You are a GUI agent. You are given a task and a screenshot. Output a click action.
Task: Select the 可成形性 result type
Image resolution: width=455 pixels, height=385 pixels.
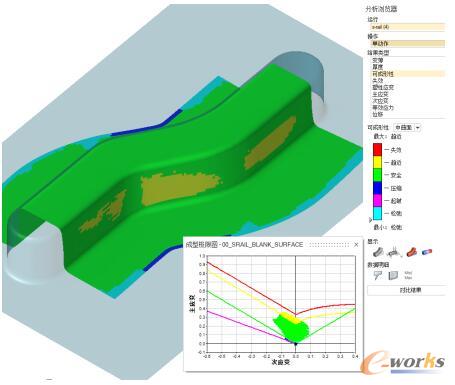[x=408, y=74]
